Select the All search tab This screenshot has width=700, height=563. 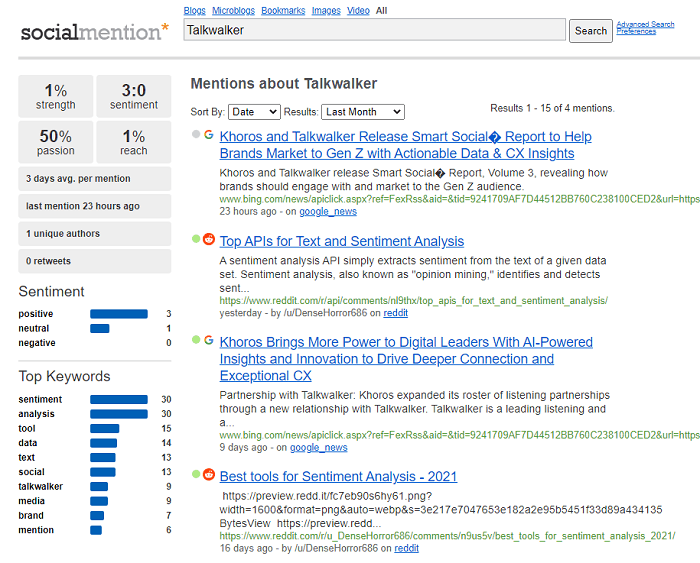click(x=381, y=10)
